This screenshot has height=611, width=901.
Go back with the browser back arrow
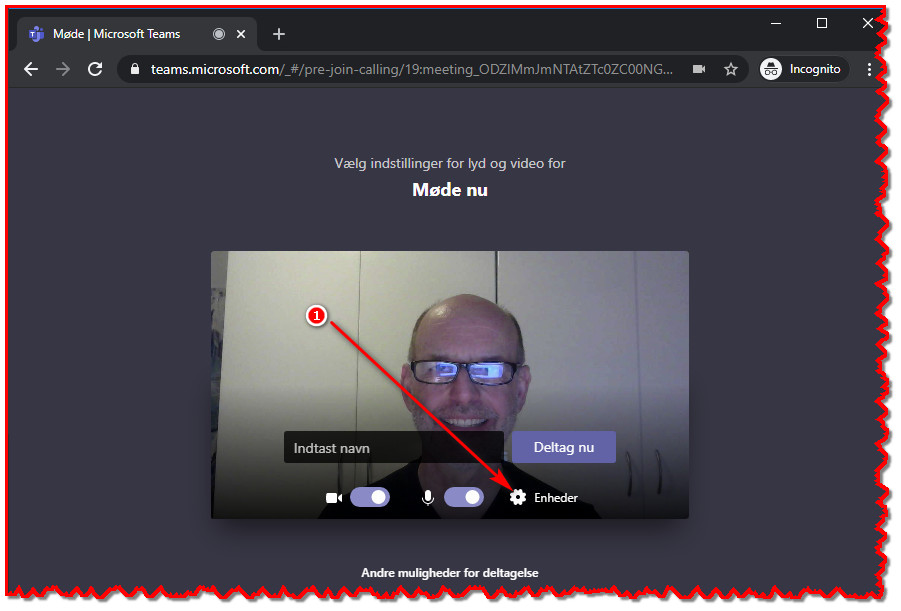[31, 70]
